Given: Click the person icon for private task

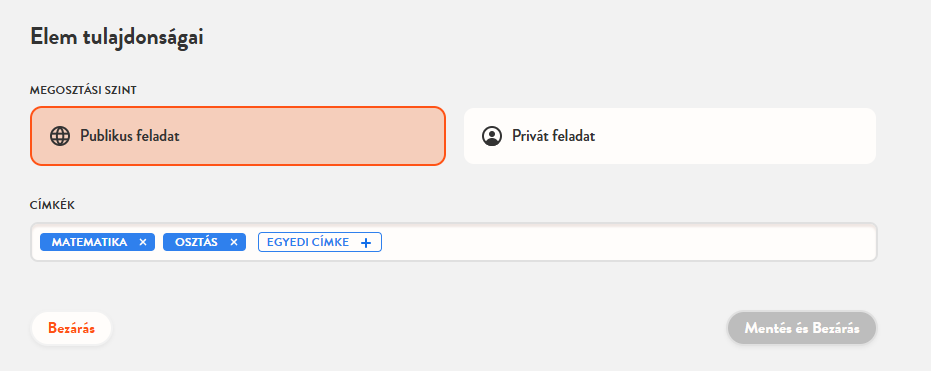Looking at the screenshot, I should [492, 136].
